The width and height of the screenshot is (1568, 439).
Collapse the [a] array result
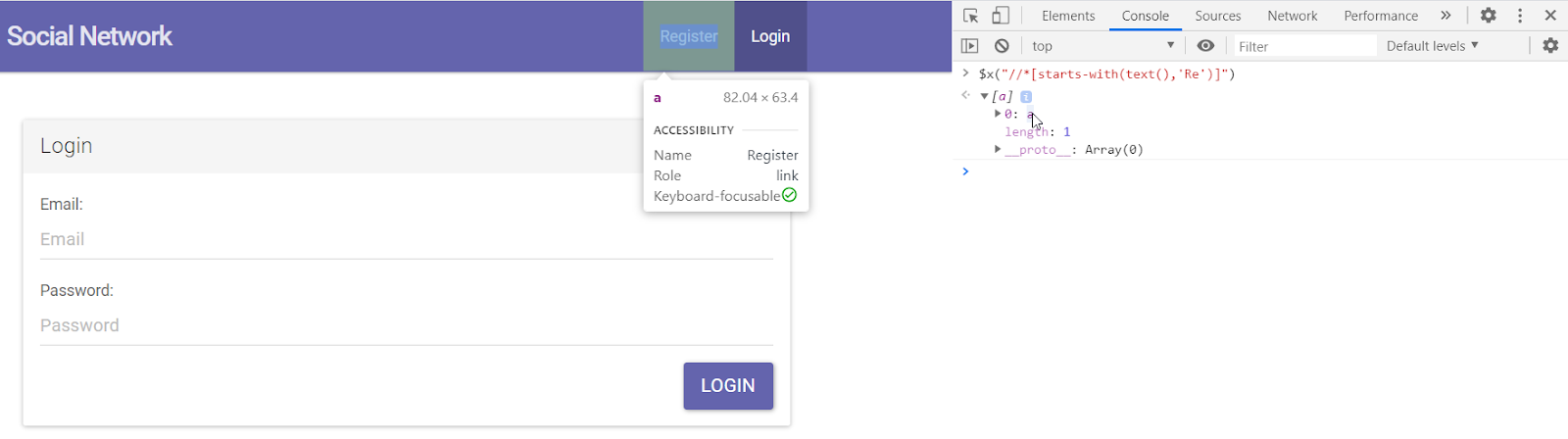[x=984, y=97]
